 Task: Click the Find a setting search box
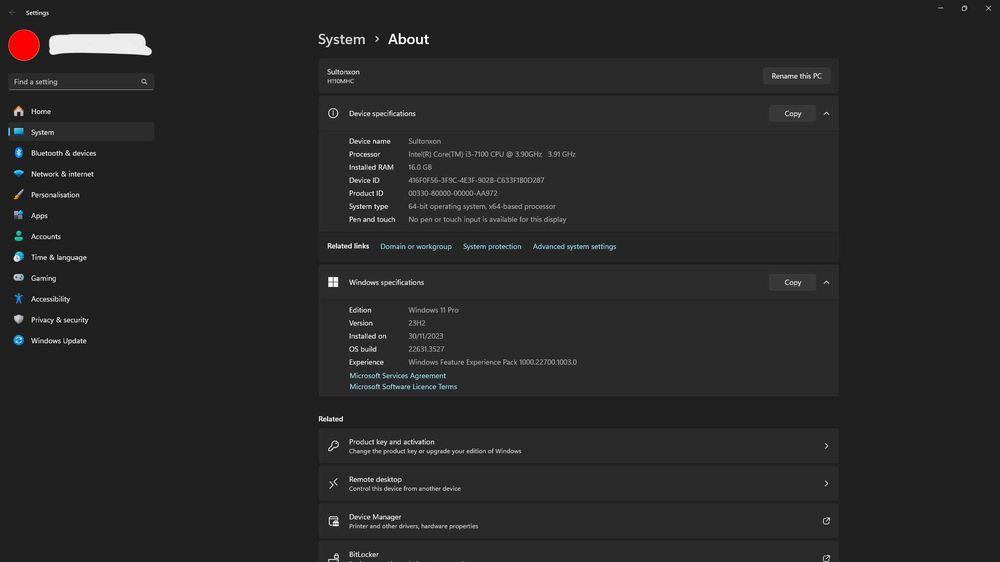pyautogui.click(x=75, y=82)
